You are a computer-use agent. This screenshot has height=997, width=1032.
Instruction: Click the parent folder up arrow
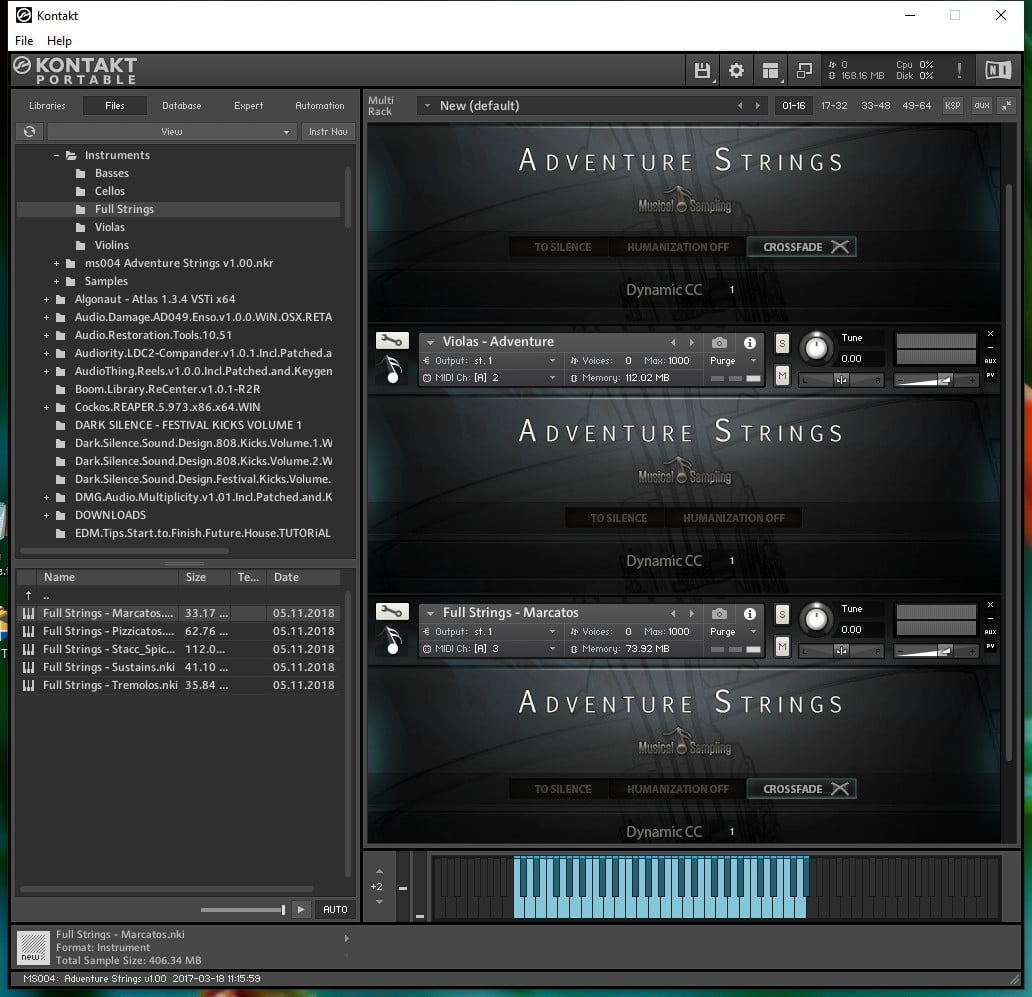pyautogui.click(x=28, y=595)
